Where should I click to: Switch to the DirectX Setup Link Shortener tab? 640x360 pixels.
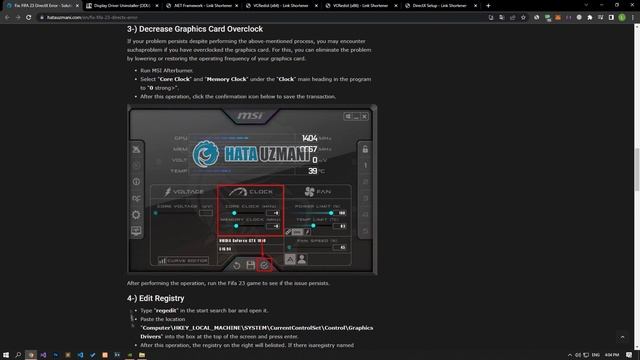tap(440, 6)
